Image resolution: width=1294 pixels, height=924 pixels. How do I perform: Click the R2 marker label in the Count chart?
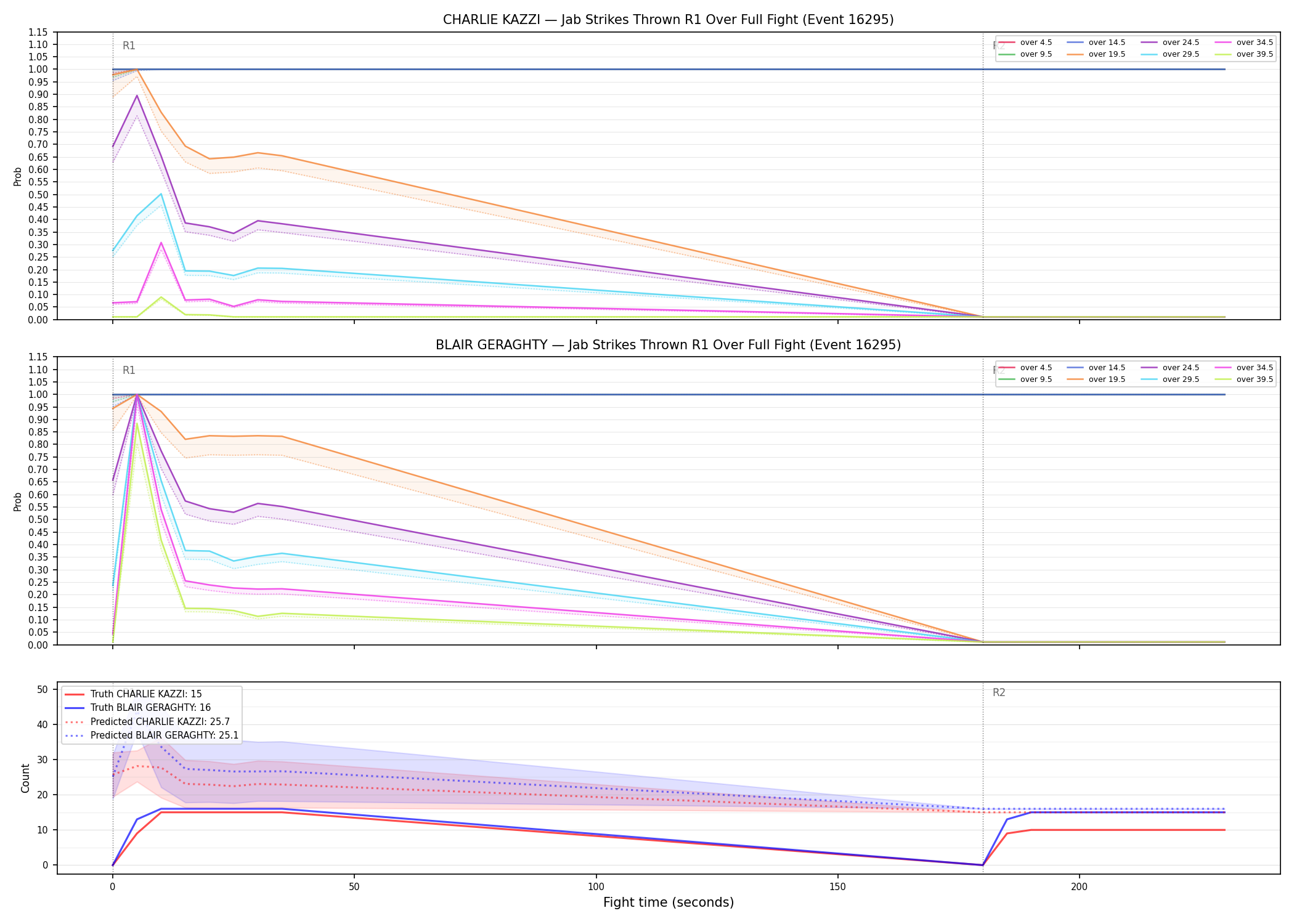click(999, 693)
